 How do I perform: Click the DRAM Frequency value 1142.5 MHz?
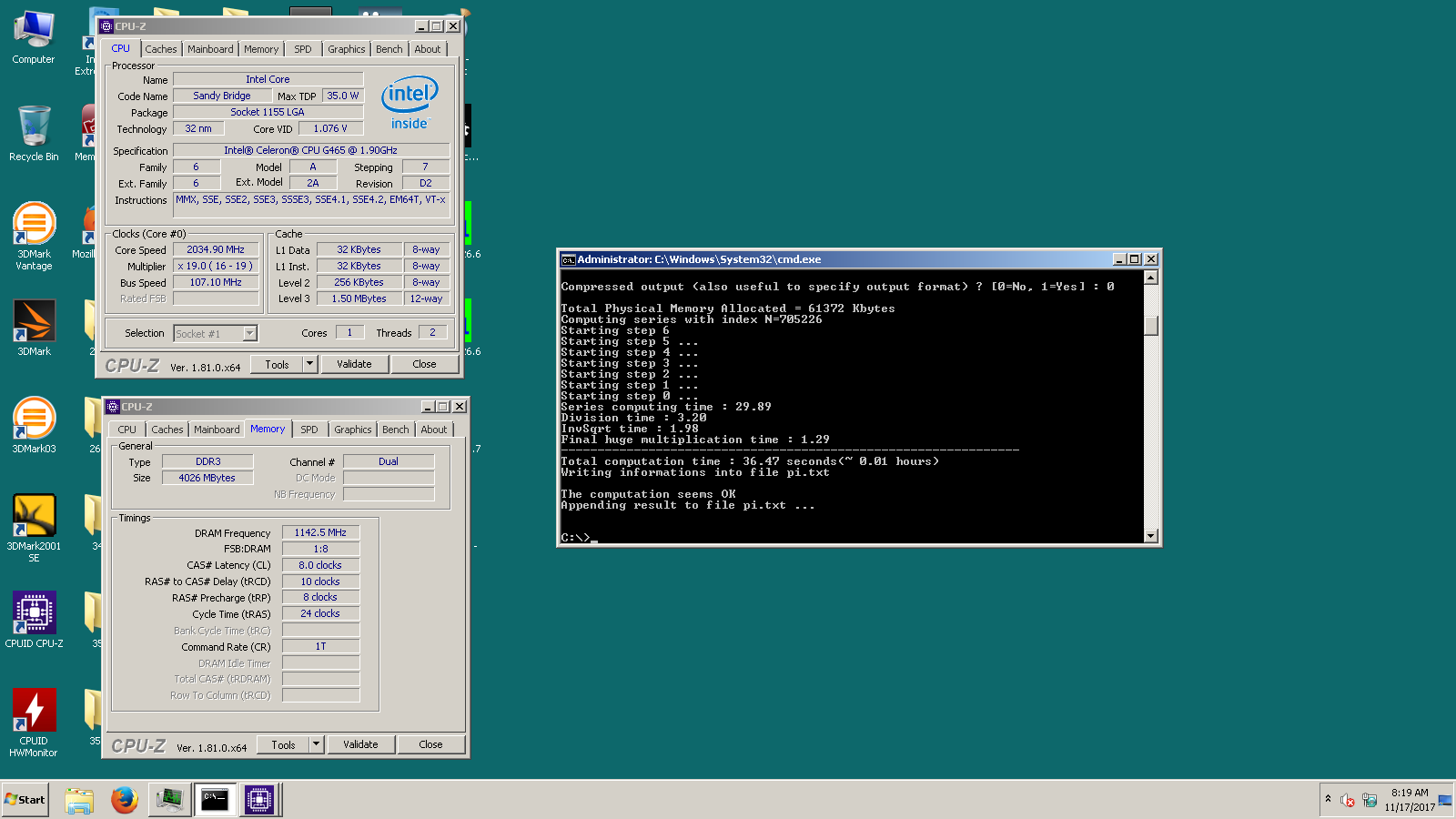tap(320, 532)
